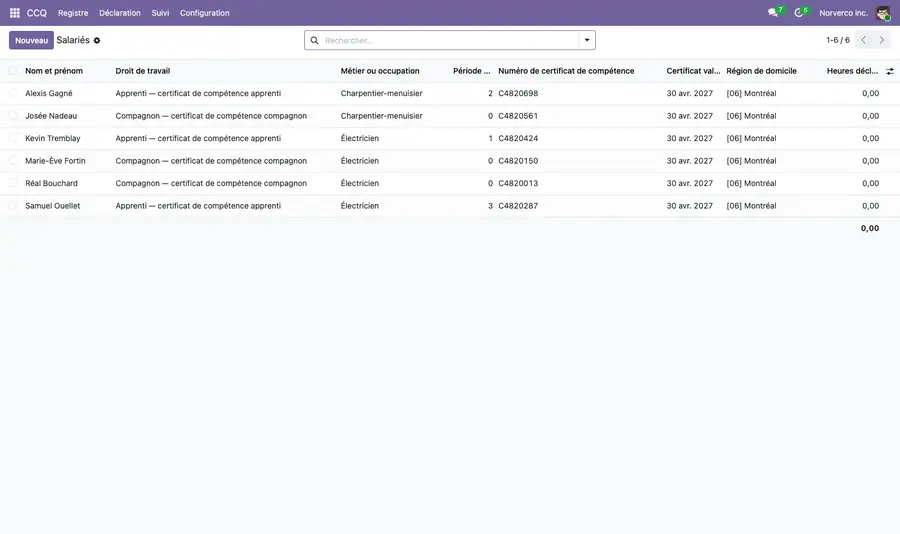Viewport: 900px width, 534px height.
Task: Sort by Numéro de certificat de compétence column
Action: (x=566, y=71)
